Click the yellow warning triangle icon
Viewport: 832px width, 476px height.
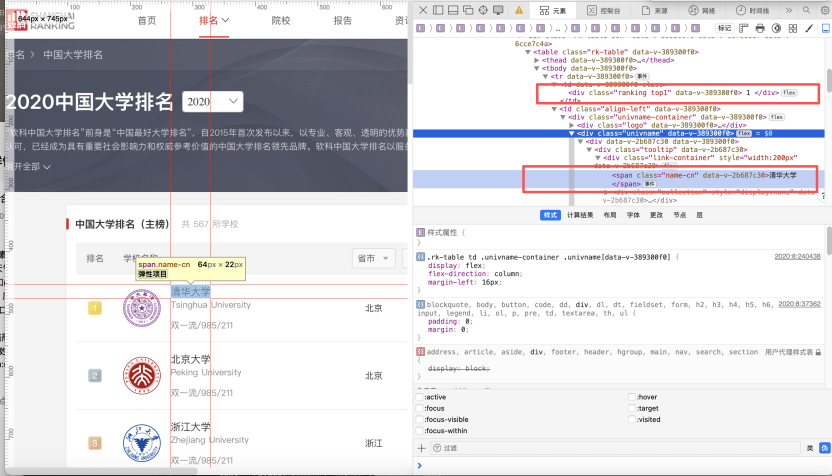(x=519, y=10)
